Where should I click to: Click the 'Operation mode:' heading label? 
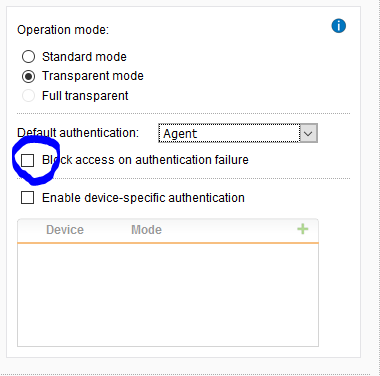[63, 30]
